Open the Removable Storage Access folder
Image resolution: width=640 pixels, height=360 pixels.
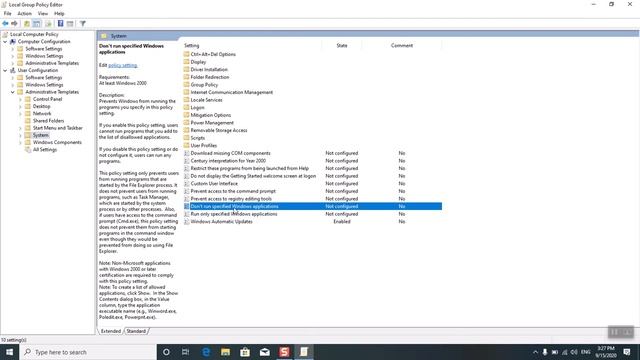pos(219,130)
